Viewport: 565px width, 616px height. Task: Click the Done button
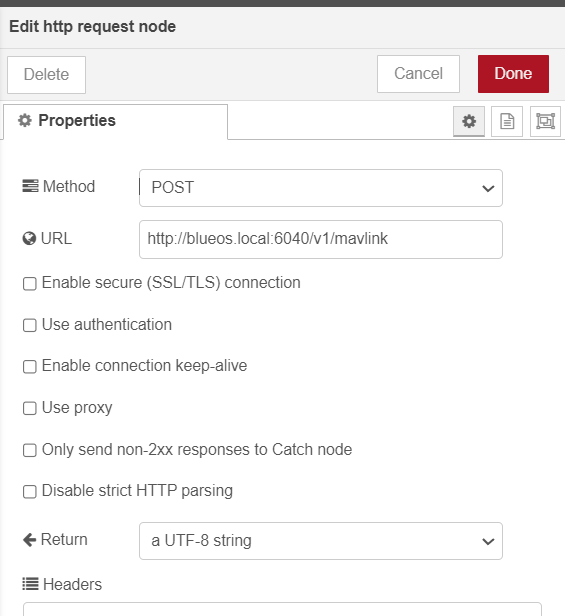513,74
